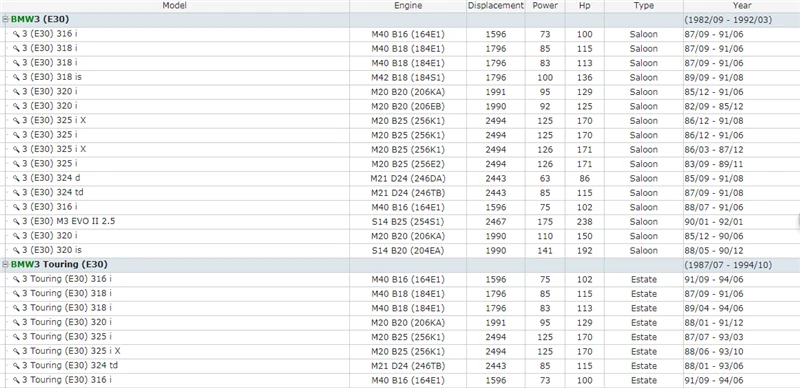Image resolution: width=800 pixels, height=388 pixels.
Task: Click the engine cell M42 B18 (184S1)
Action: coord(408,78)
